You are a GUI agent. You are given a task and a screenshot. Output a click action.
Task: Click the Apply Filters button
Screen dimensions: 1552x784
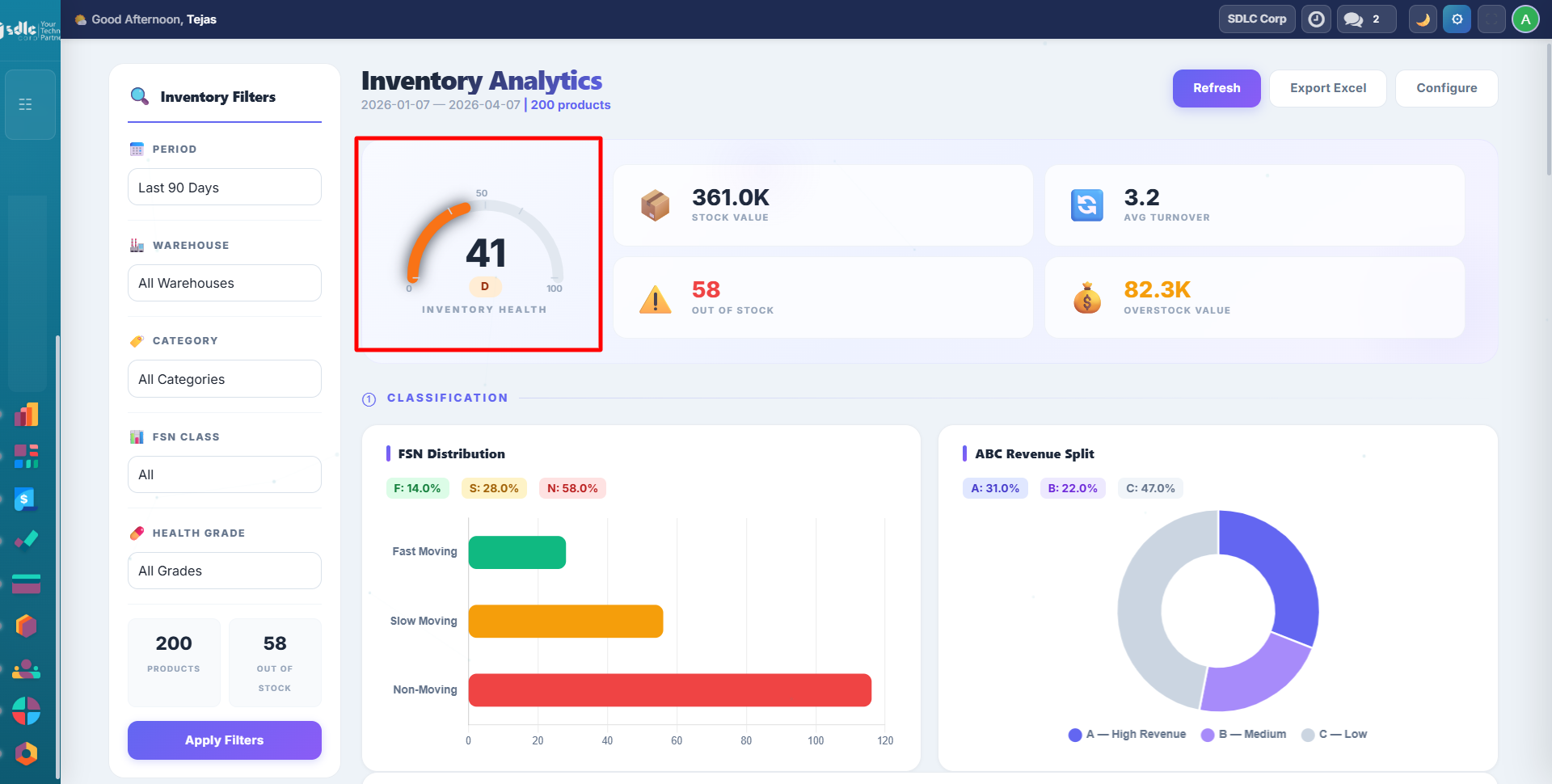tap(224, 740)
